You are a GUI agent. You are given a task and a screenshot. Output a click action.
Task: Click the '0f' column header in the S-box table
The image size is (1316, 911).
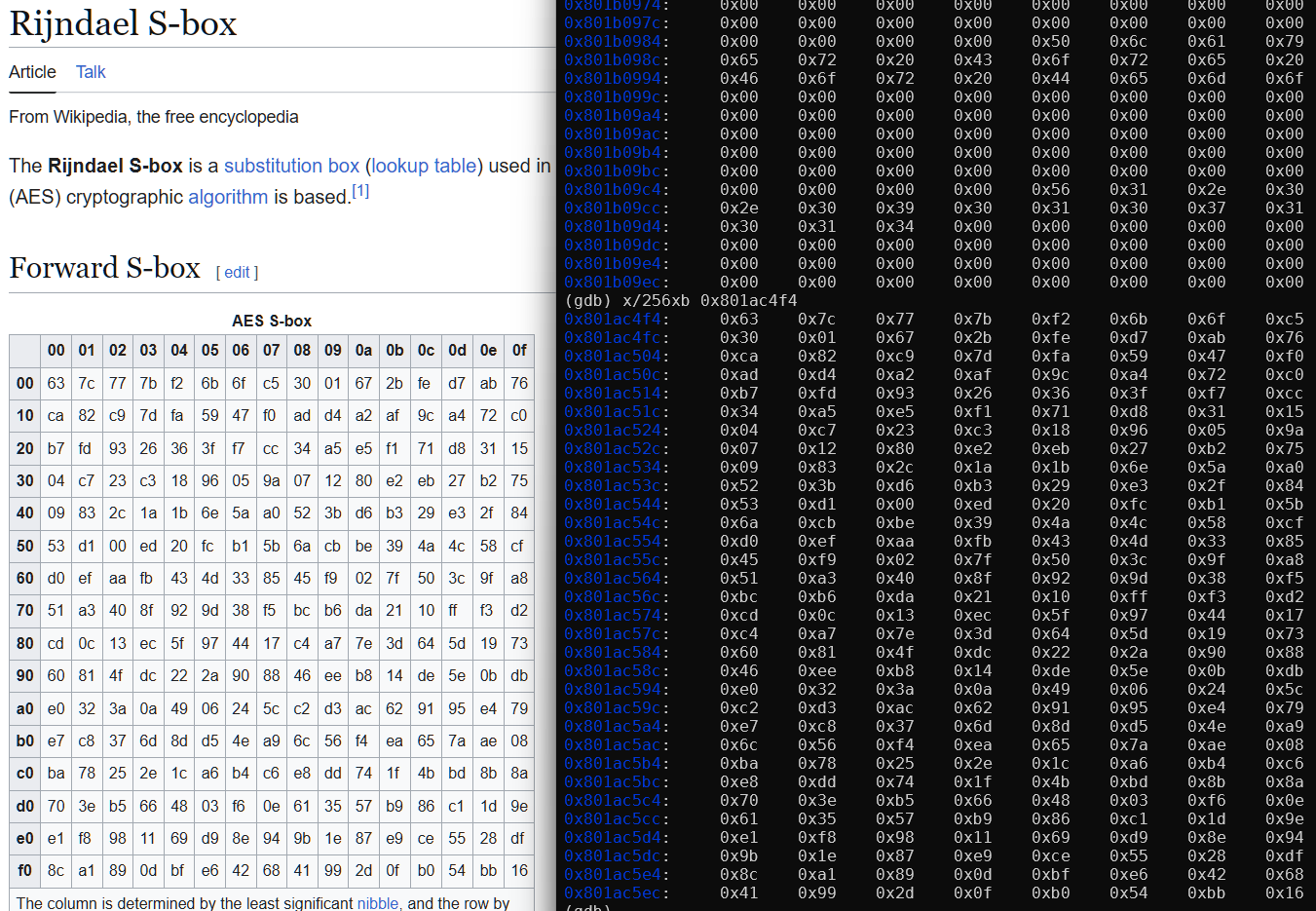click(519, 351)
